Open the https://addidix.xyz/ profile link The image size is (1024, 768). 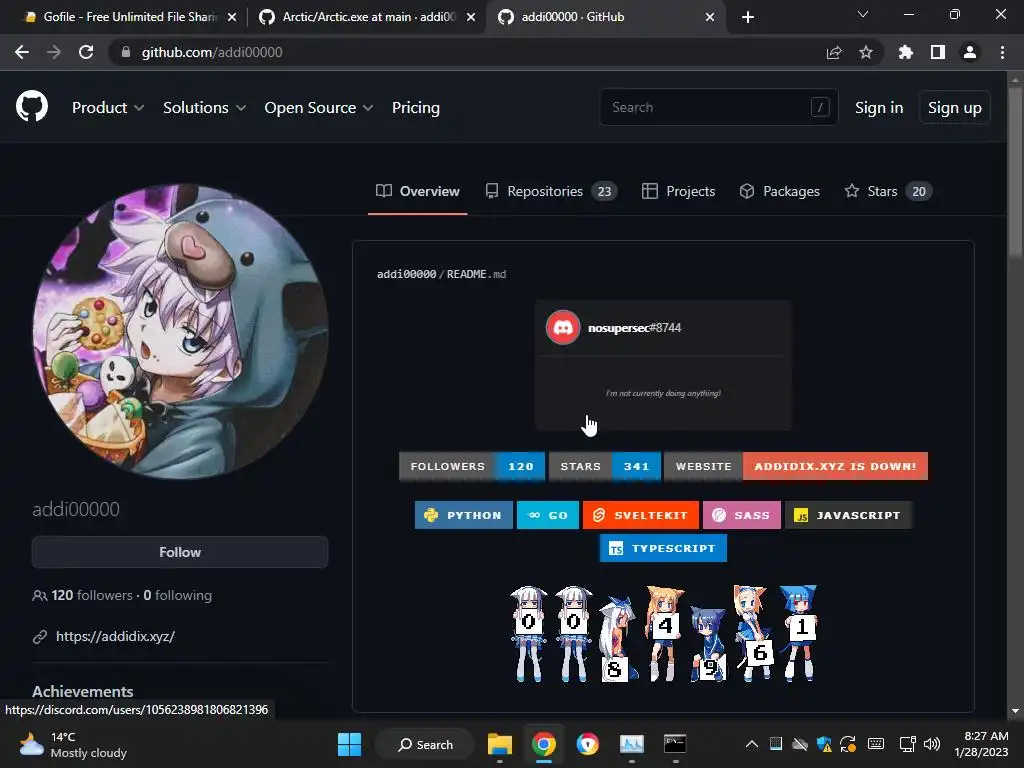pos(115,636)
